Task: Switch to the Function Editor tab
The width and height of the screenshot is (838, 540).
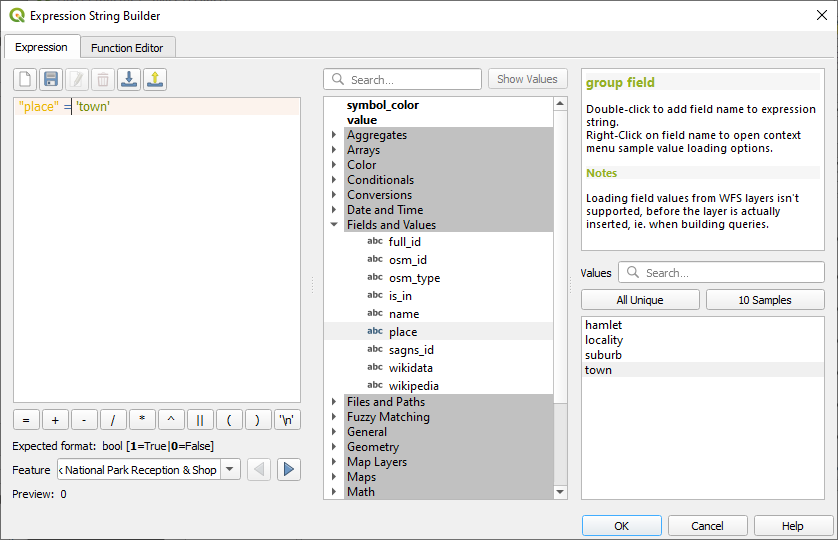Action: click(x=127, y=47)
